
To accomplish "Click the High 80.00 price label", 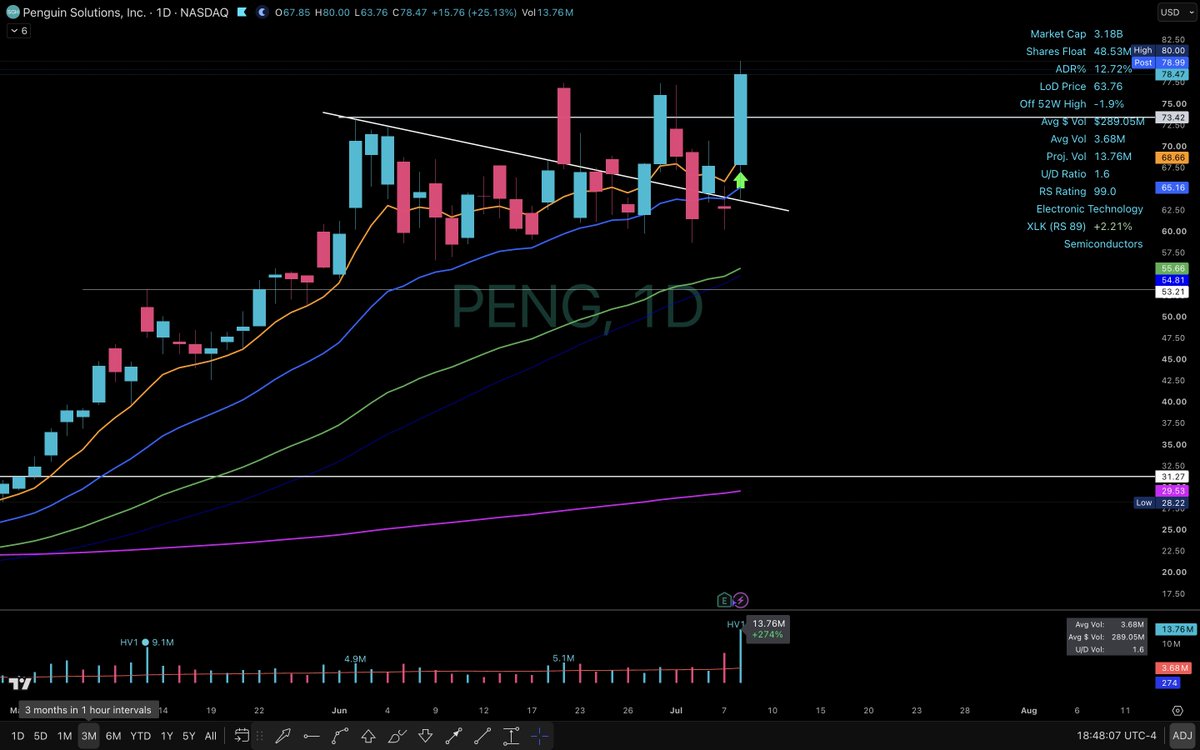I will (x=1162, y=50).
